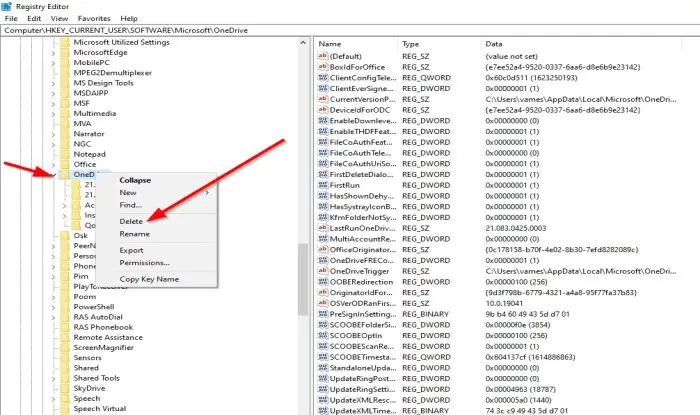700x415 pixels.
Task: Select the RAS Phonebook key
Action: [103, 327]
